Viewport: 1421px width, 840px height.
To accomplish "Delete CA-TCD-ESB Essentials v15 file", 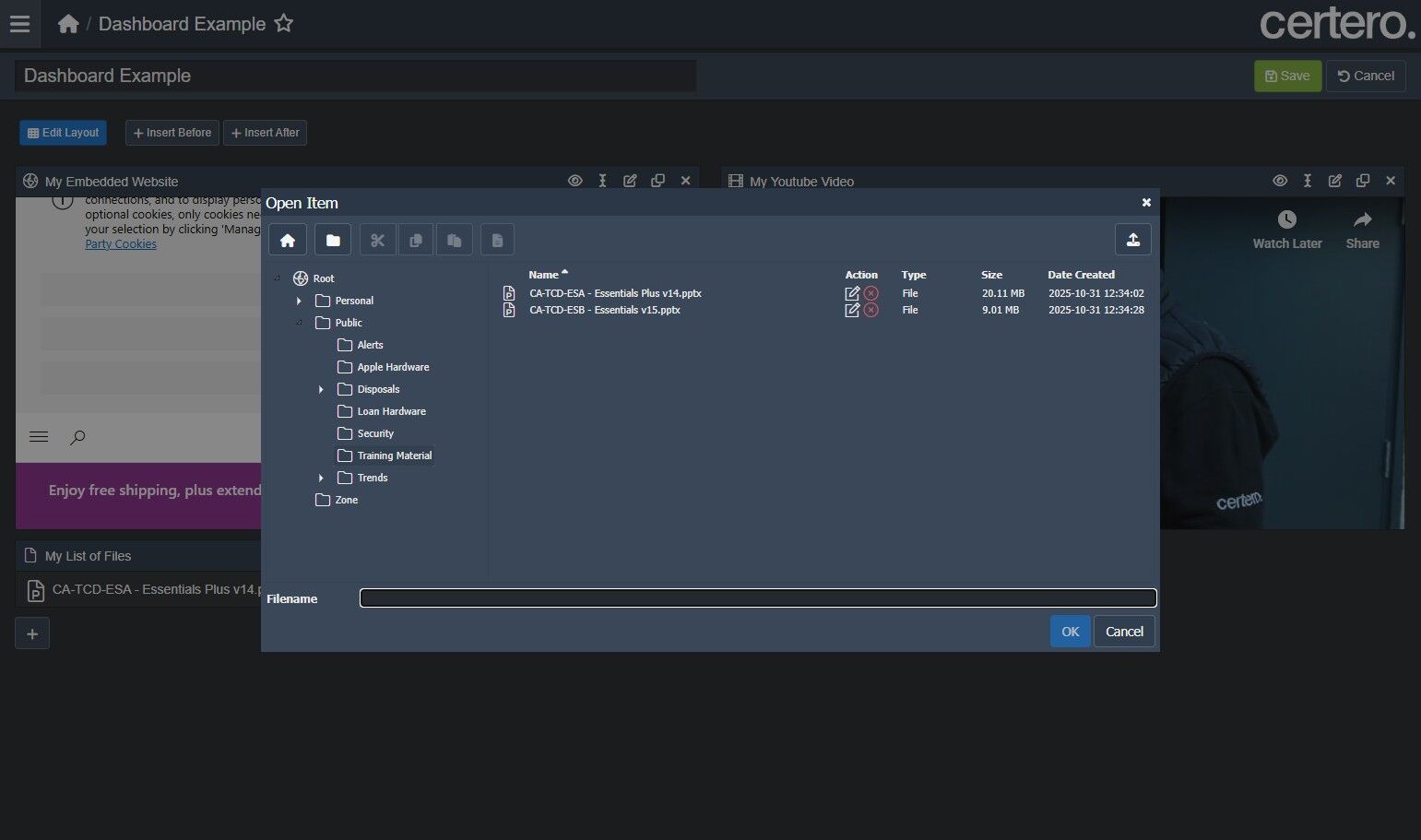I will tap(870, 310).
